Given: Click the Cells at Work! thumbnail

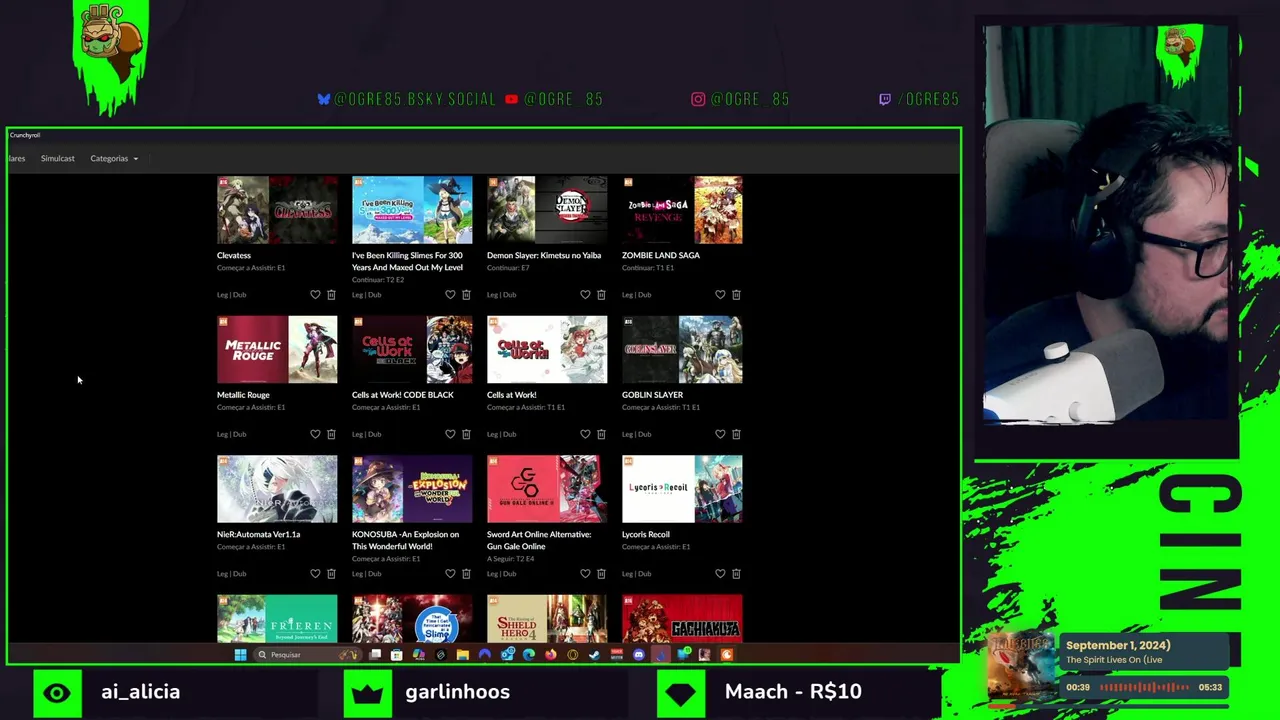Looking at the screenshot, I should point(547,350).
